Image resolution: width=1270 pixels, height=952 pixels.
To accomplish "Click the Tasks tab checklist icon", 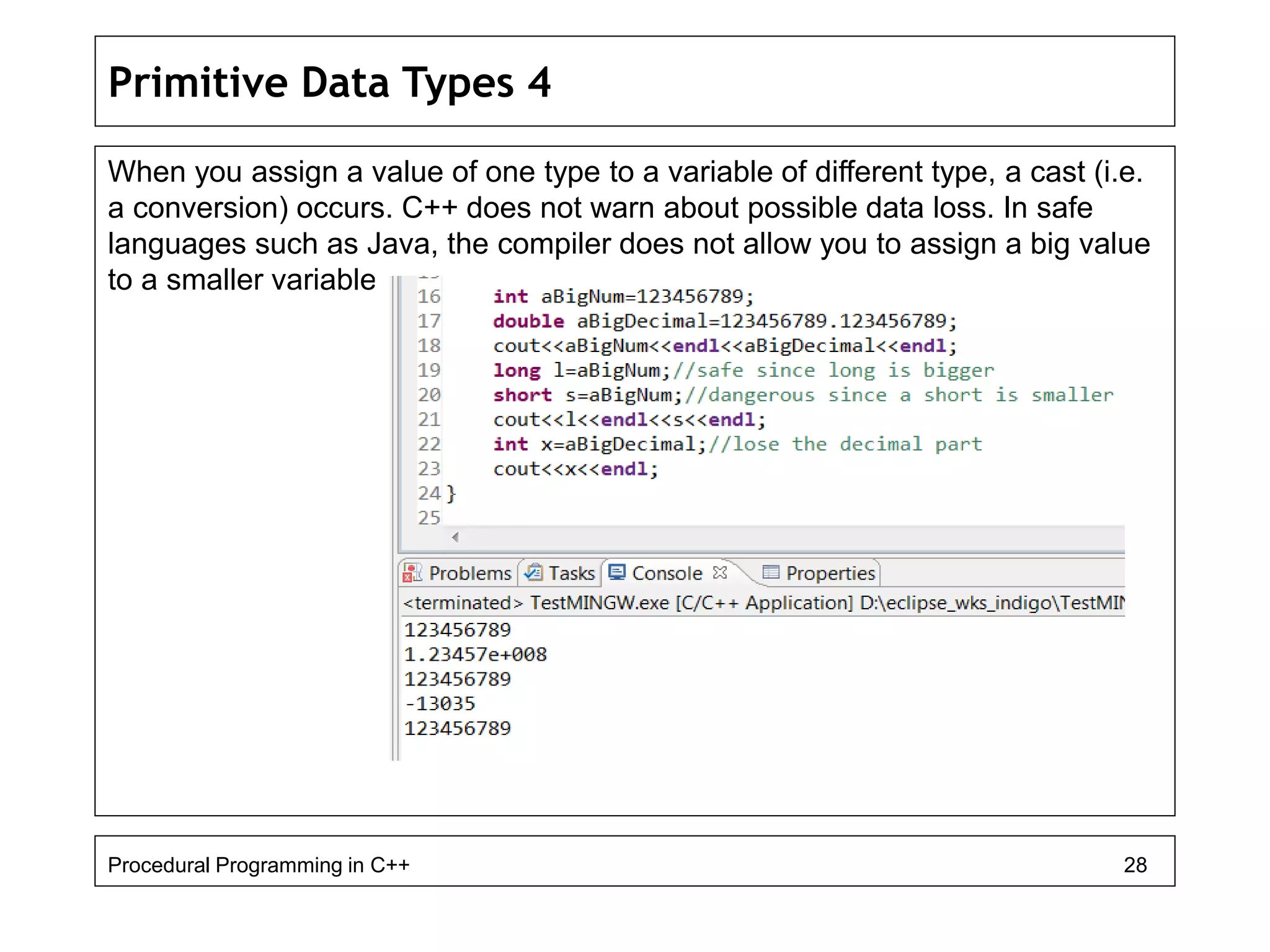I will [533, 573].
